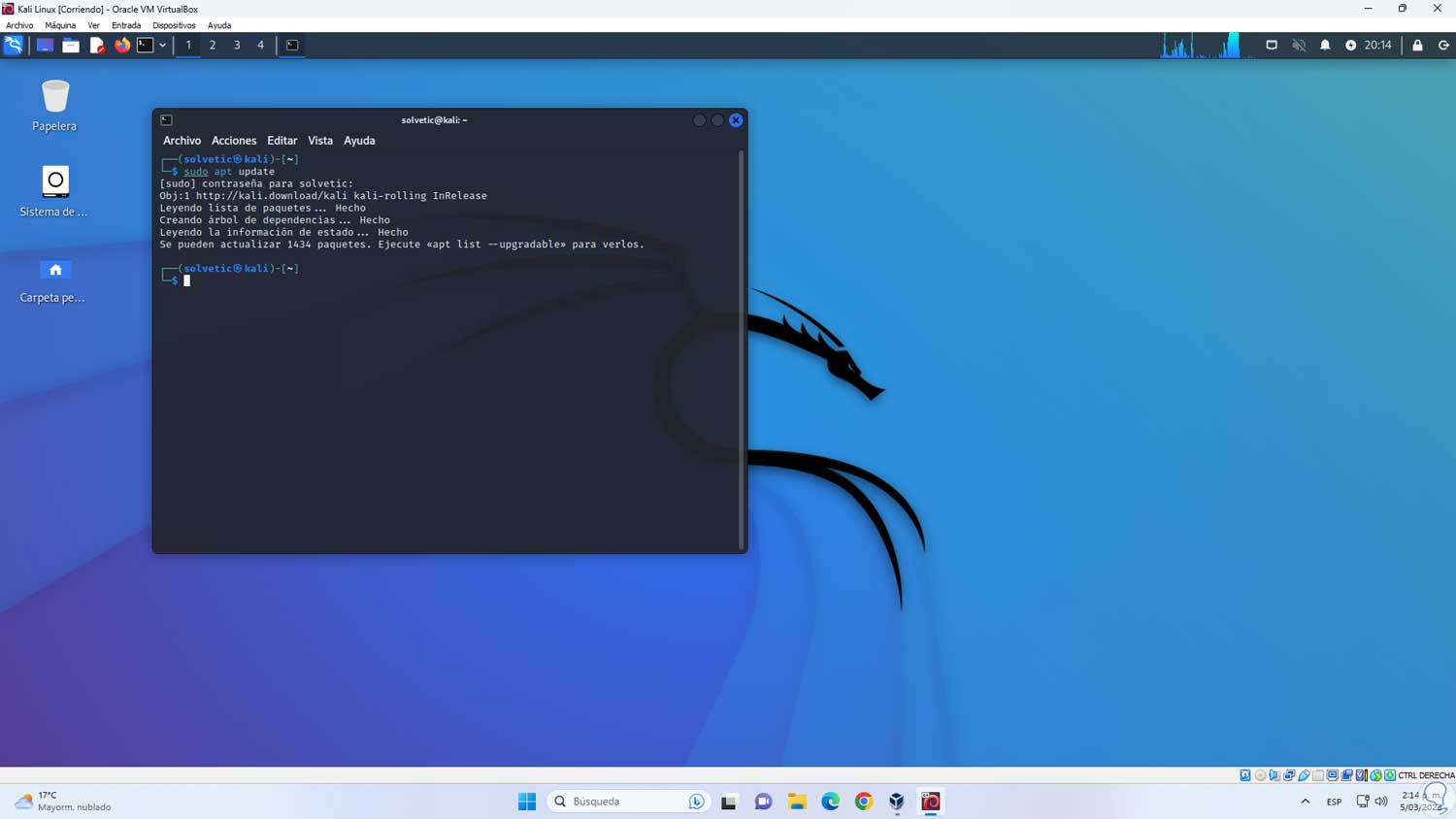Screen dimensions: 1456x819
Task: Open the terminal's Acciones menu
Action: coord(234,141)
